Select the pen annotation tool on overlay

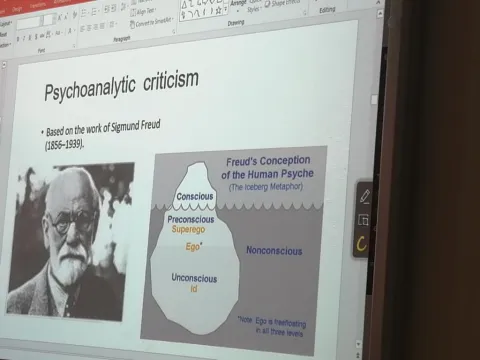click(365, 196)
